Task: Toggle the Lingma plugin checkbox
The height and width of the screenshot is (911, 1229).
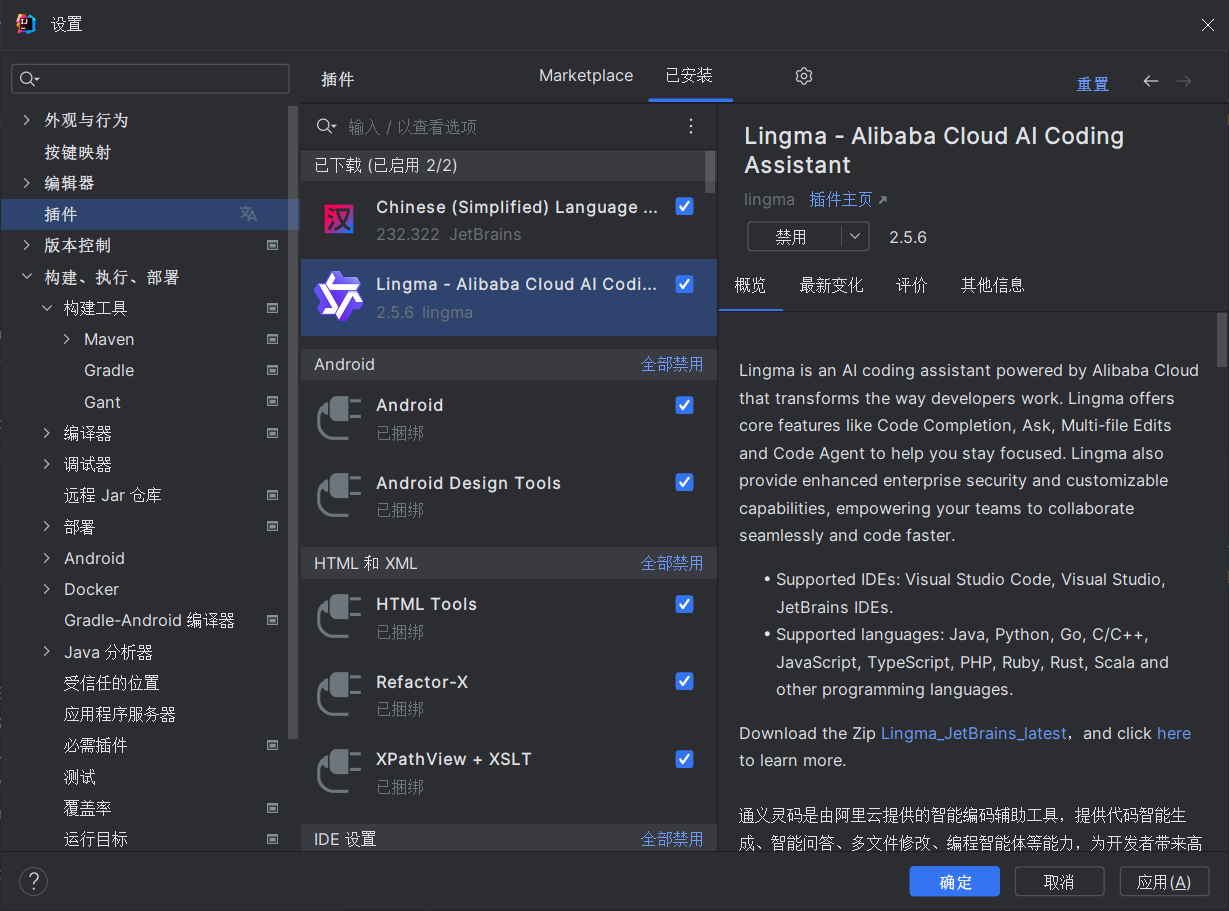Action: (x=684, y=284)
